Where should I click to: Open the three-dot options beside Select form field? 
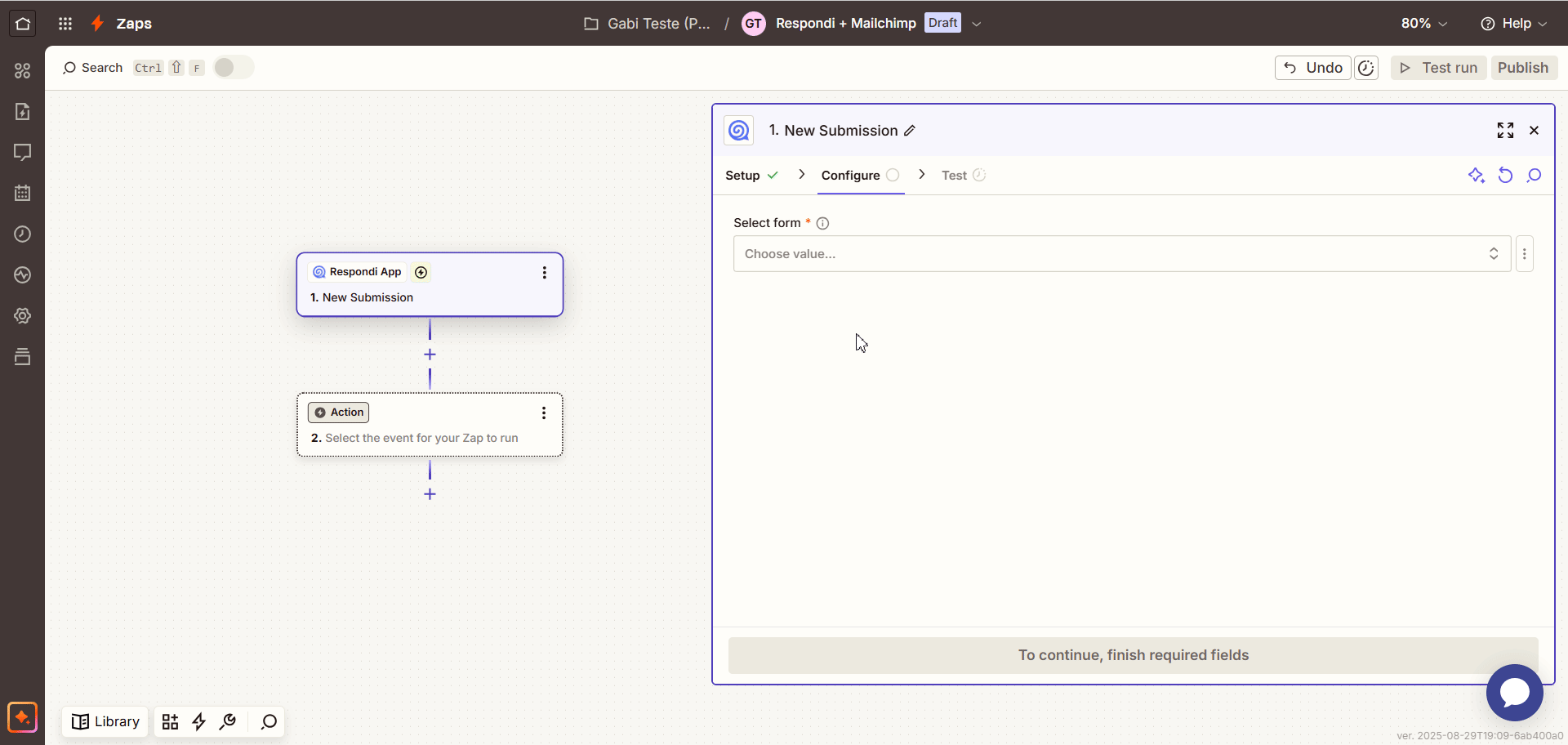1524,254
